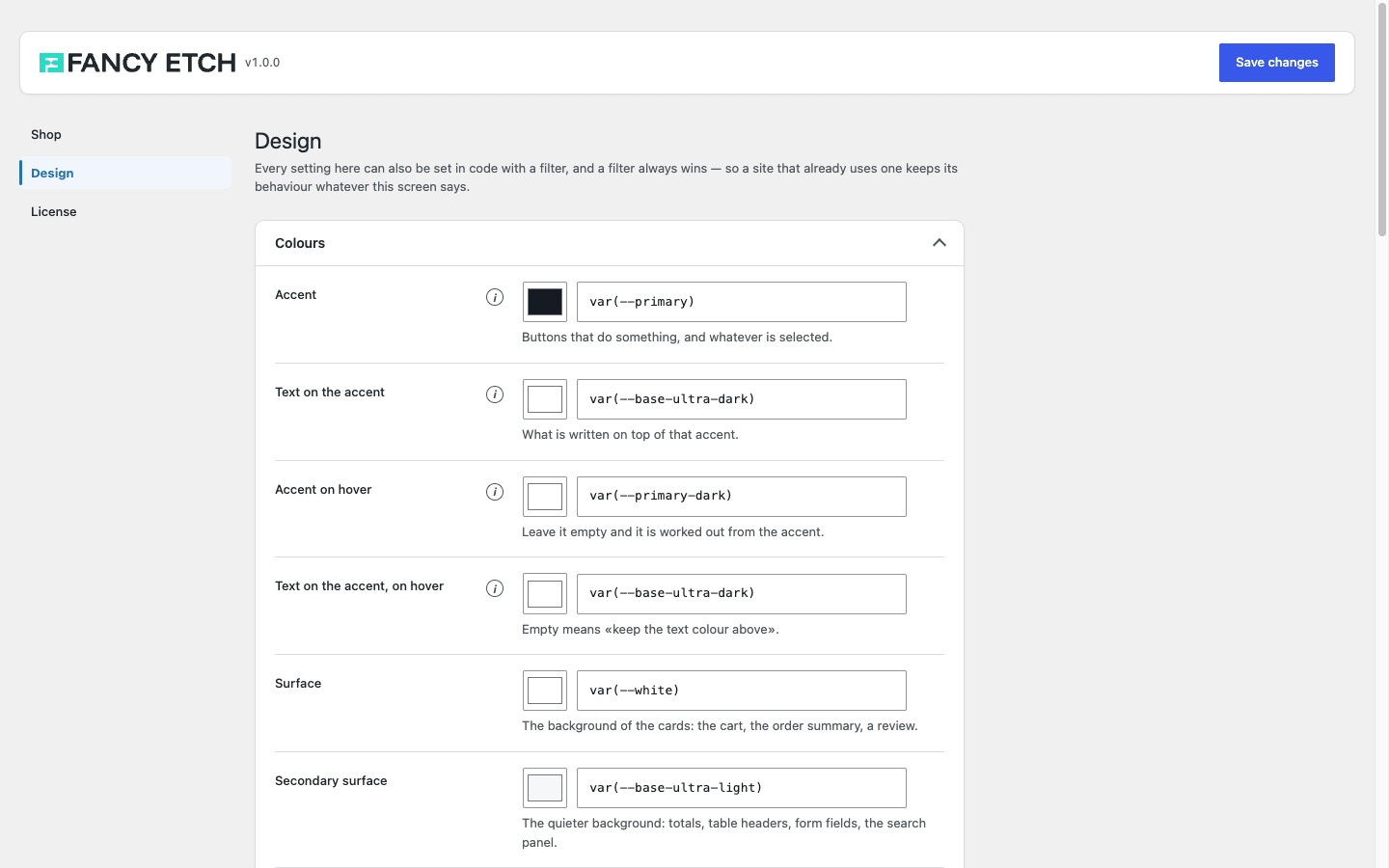
Task: Click the Text on the accent label
Action: tap(330, 392)
